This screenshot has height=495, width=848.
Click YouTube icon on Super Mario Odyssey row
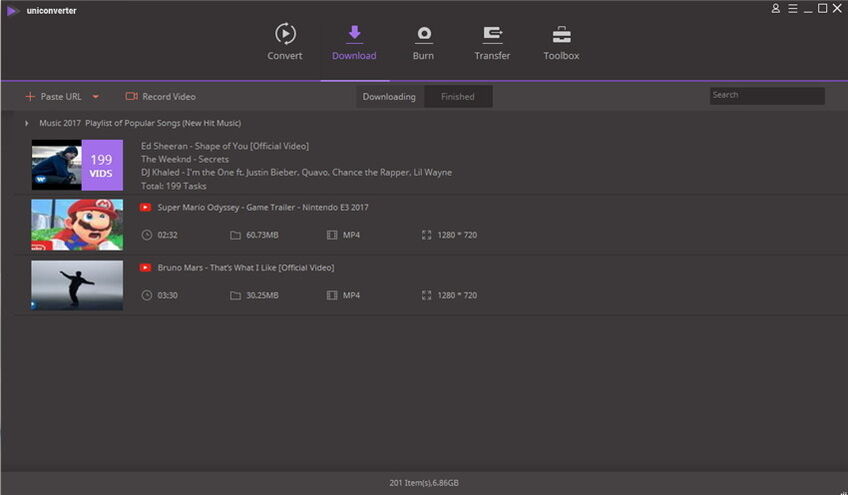(x=145, y=207)
